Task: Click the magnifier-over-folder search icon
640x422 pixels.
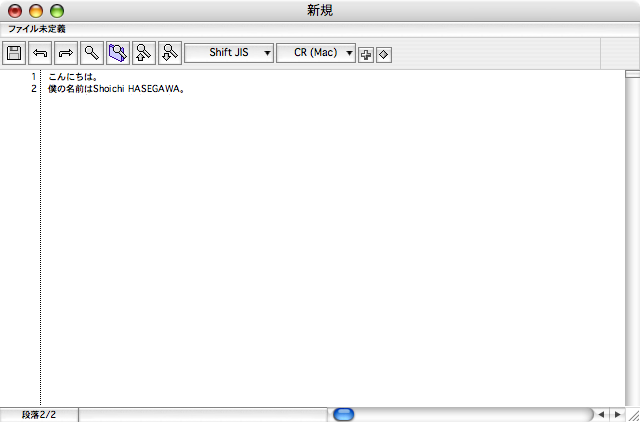Action: [118, 53]
